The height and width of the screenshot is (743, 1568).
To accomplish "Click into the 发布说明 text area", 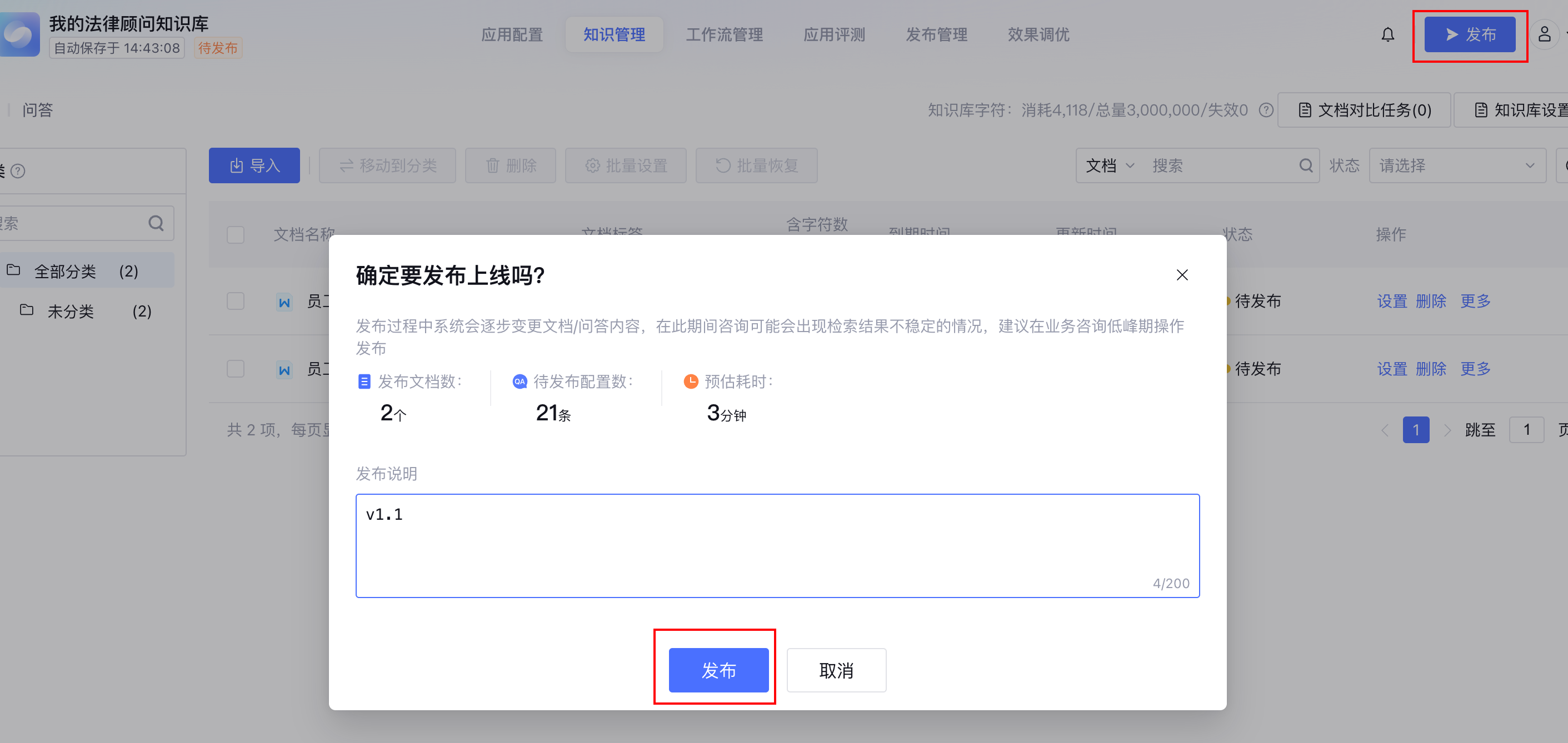I will 777,545.
